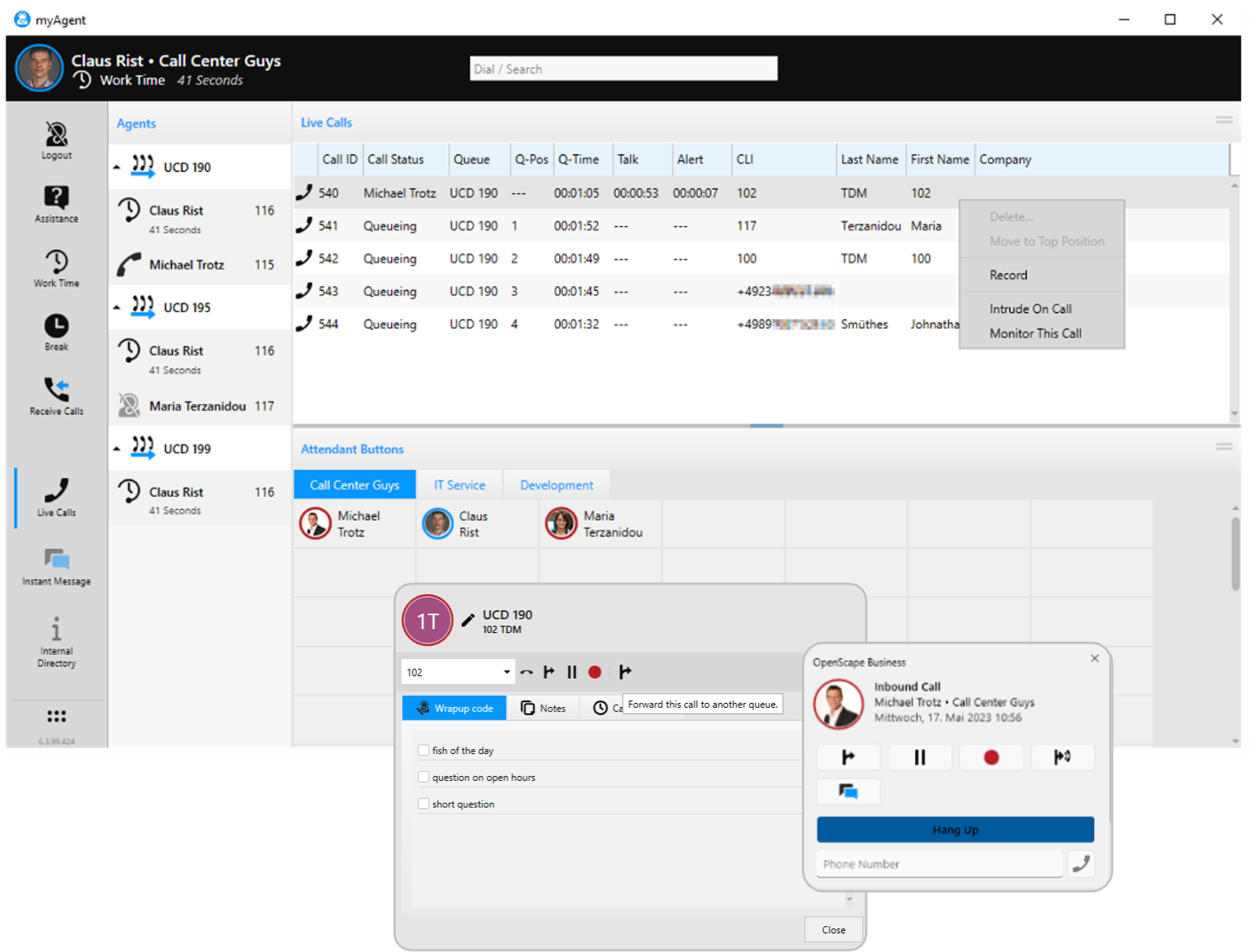Check the 'short question' wrapup code

pos(423,804)
